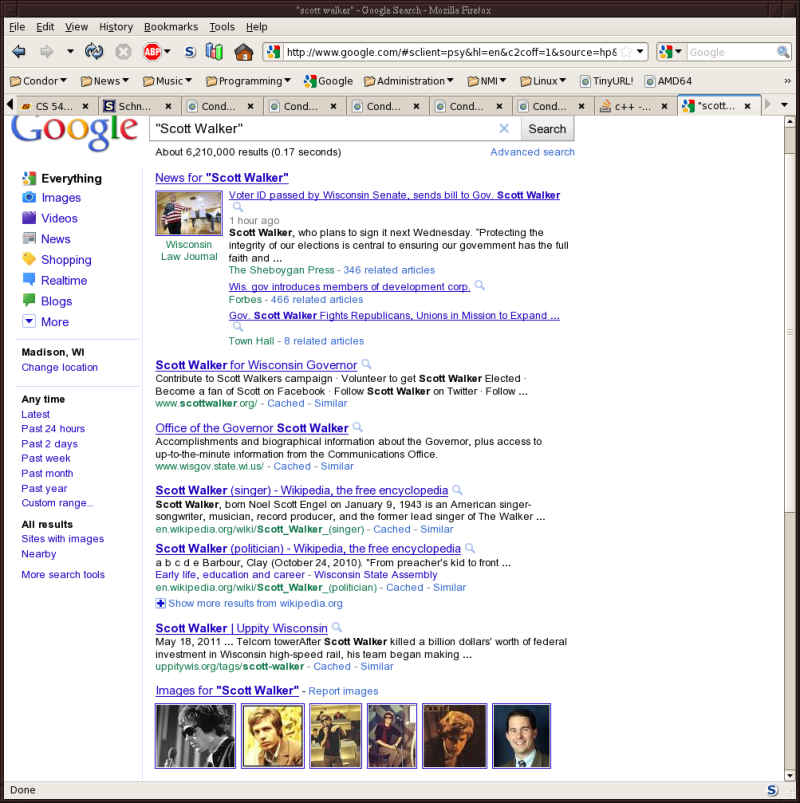Image resolution: width=800 pixels, height=803 pixels.
Task: Reload the current page
Action: pyautogui.click(x=94, y=52)
